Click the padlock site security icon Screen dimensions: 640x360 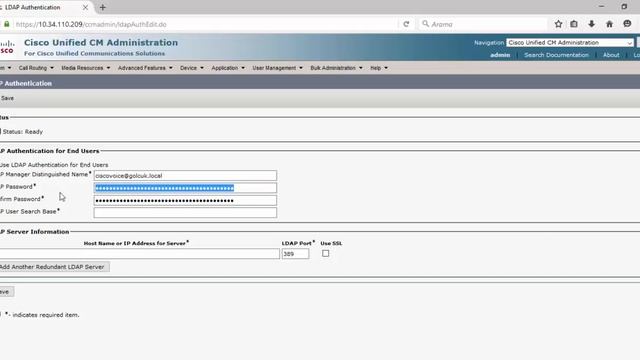click(x=7, y=24)
